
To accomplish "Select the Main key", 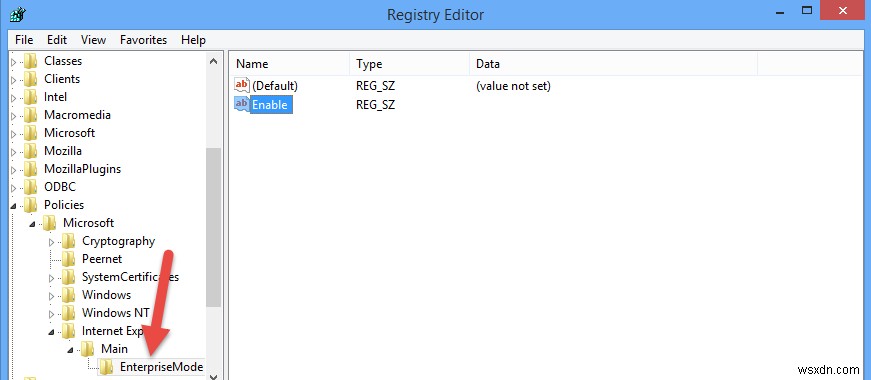I will click(x=114, y=349).
